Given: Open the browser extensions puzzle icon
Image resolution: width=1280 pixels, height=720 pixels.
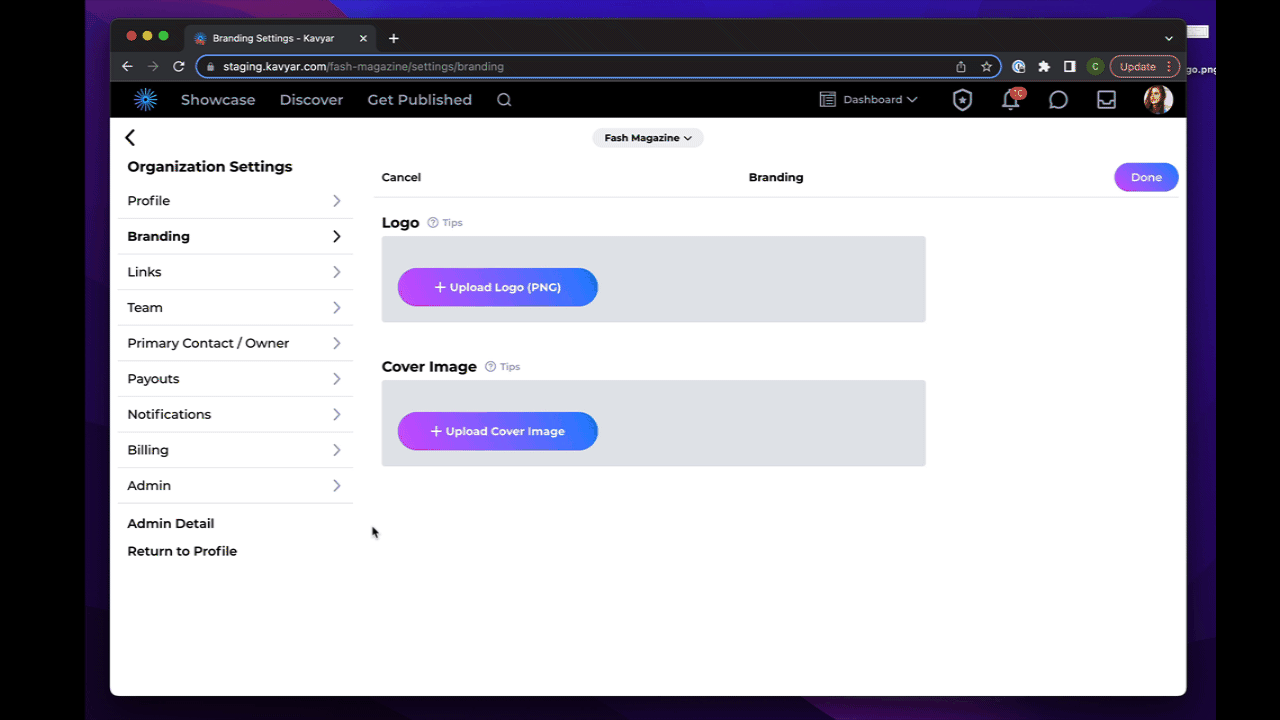Looking at the screenshot, I should point(1044,67).
